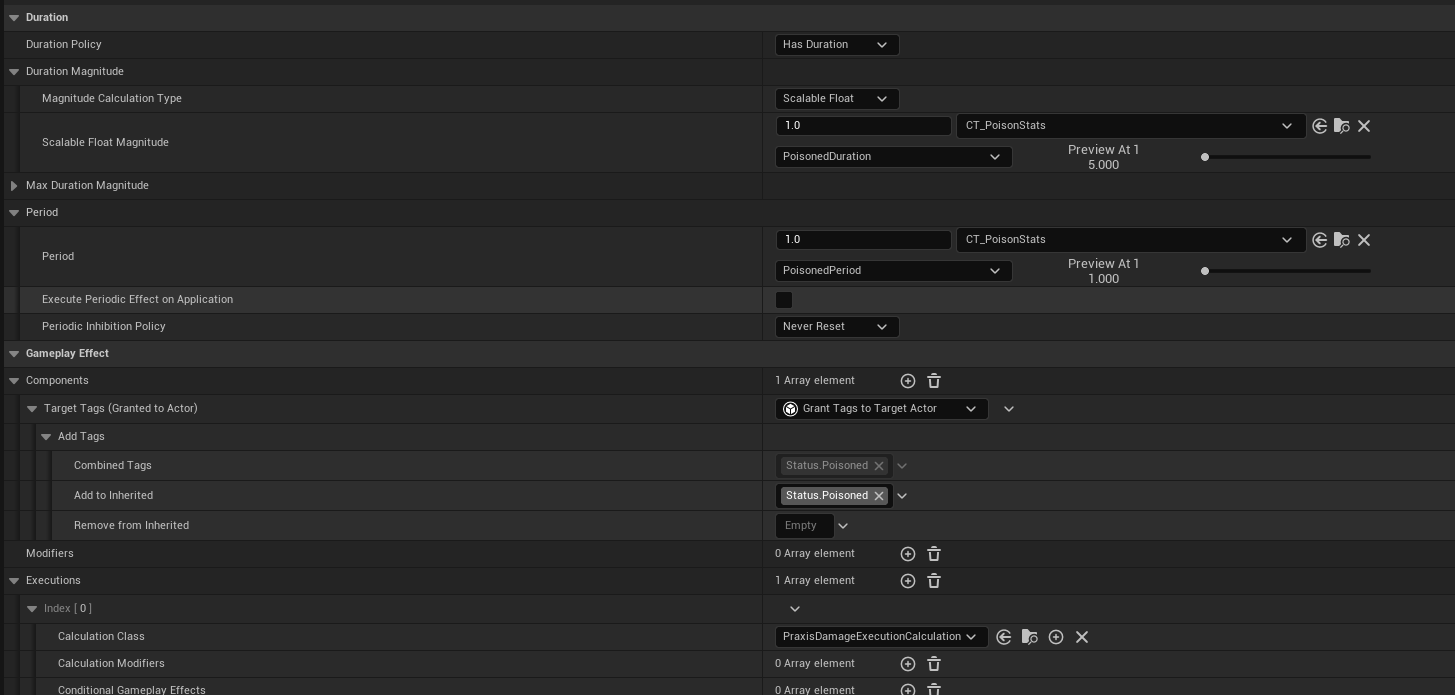Adjust the Period preview level slider
Screen dimensions: 1455x695
[1286, 271]
